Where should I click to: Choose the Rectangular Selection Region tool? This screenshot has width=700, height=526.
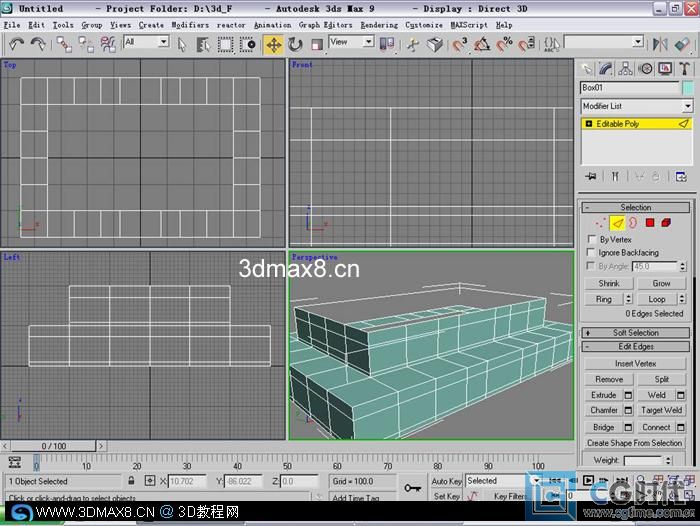[x=225, y=44]
